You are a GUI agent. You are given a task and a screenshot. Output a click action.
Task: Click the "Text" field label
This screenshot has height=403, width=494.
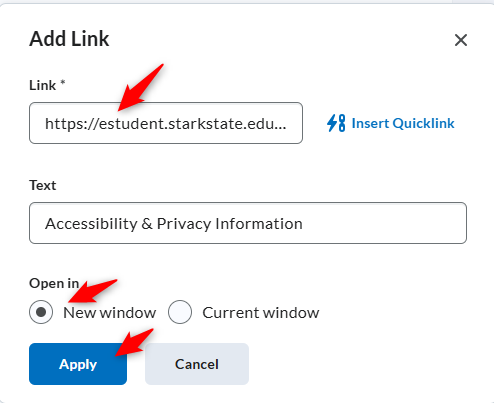coord(43,185)
